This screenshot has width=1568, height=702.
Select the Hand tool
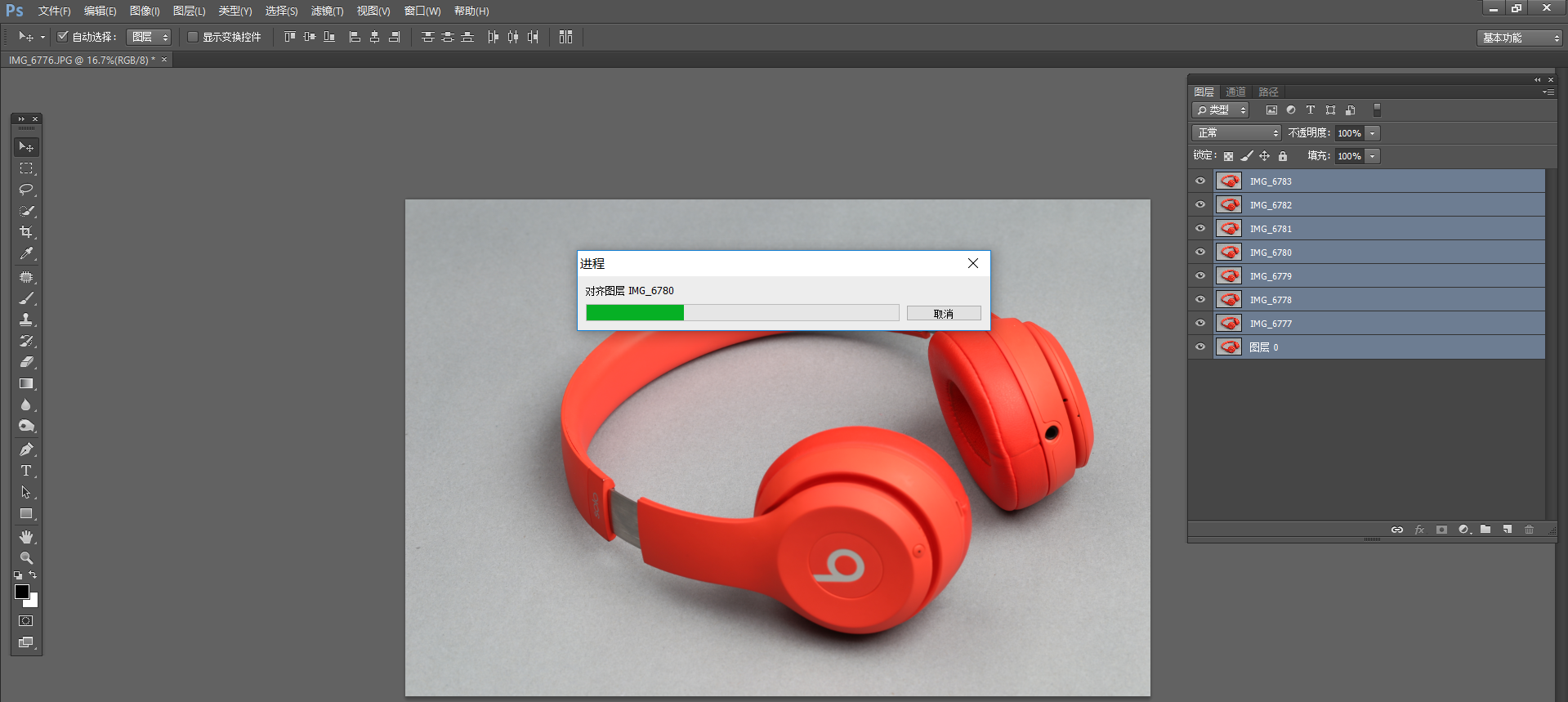point(26,537)
